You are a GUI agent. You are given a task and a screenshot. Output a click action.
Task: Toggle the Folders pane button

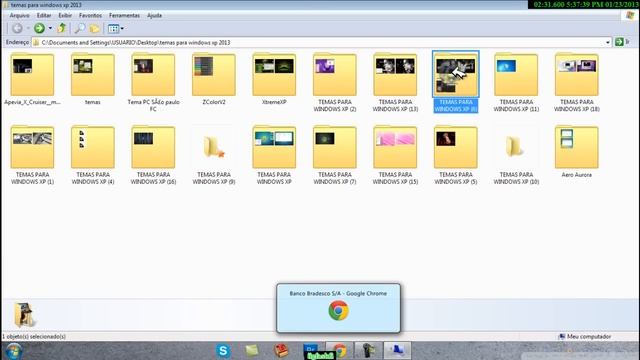[95, 28]
